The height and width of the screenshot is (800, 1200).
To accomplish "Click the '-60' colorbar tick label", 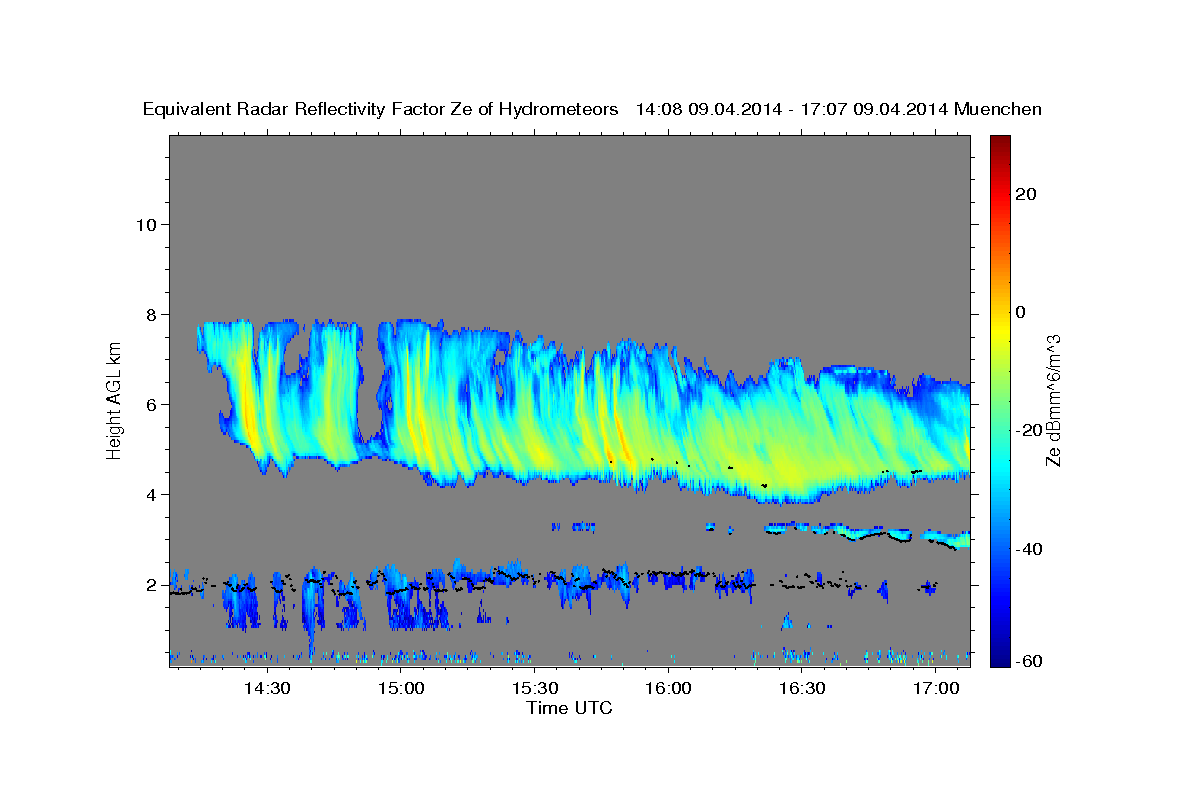I will (1028, 660).
